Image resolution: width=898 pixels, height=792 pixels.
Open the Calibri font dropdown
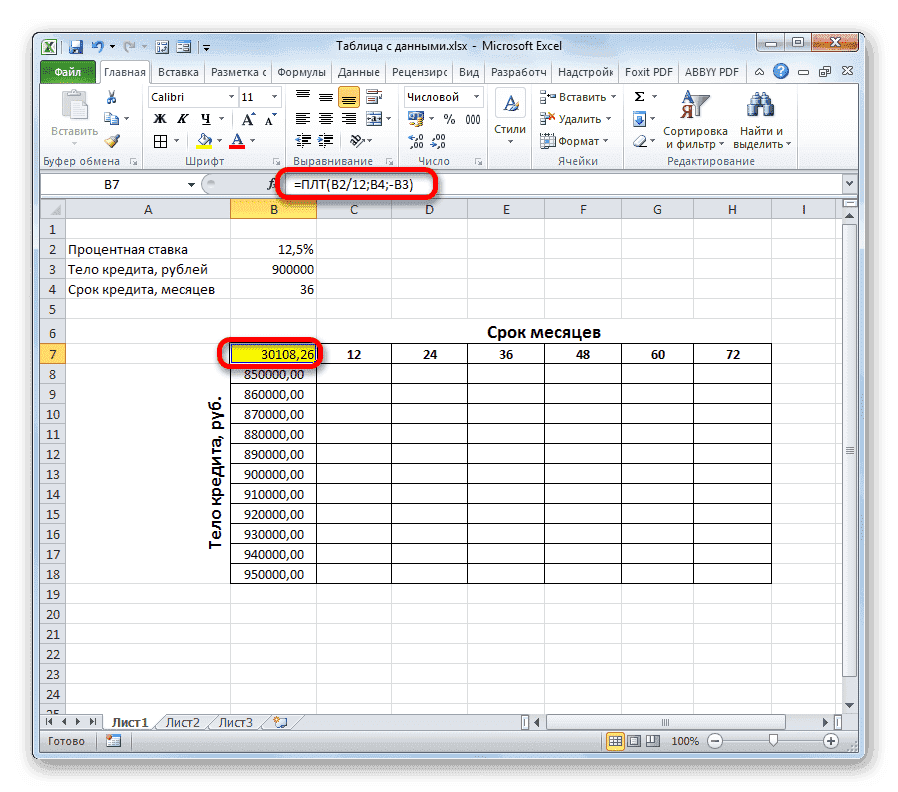tap(229, 96)
